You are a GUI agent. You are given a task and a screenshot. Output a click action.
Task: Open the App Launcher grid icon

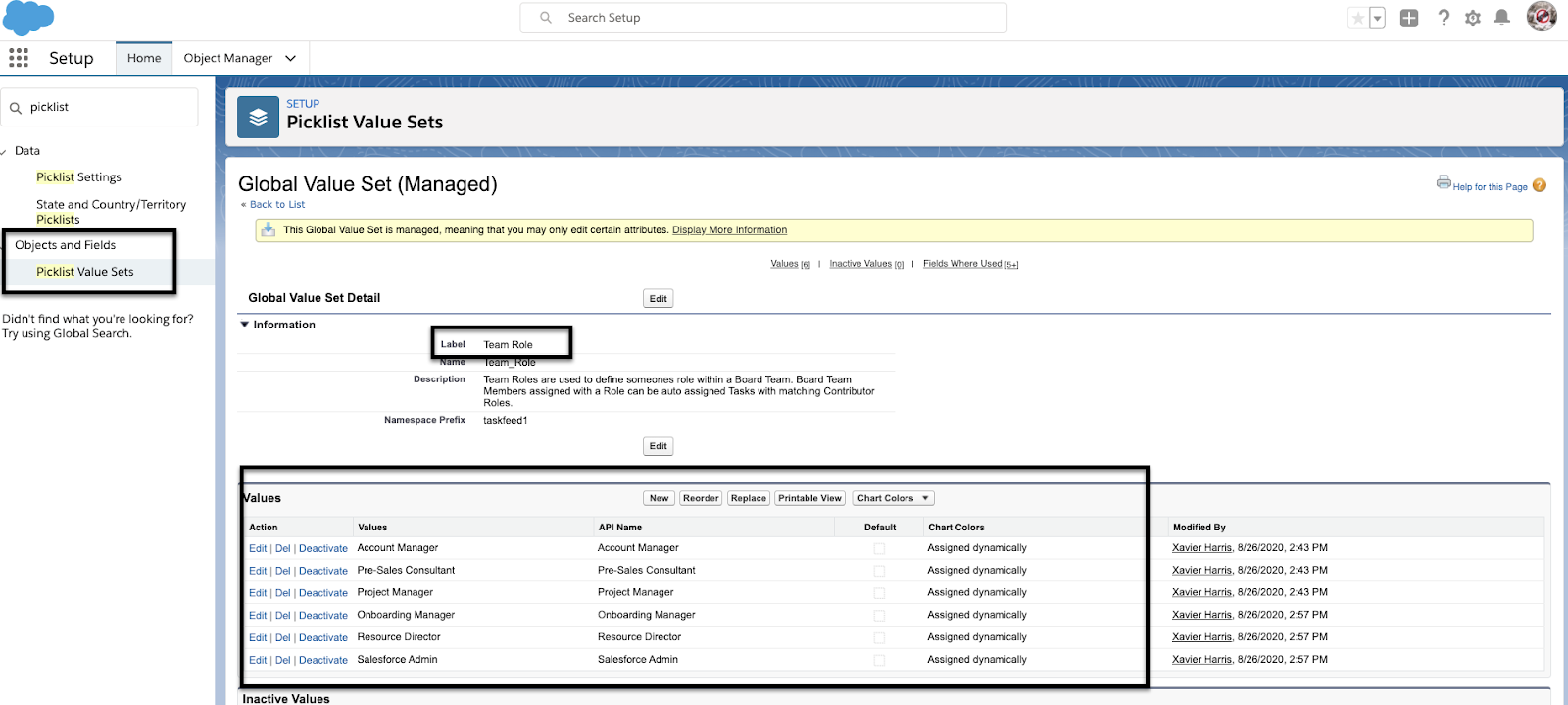pos(19,58)
